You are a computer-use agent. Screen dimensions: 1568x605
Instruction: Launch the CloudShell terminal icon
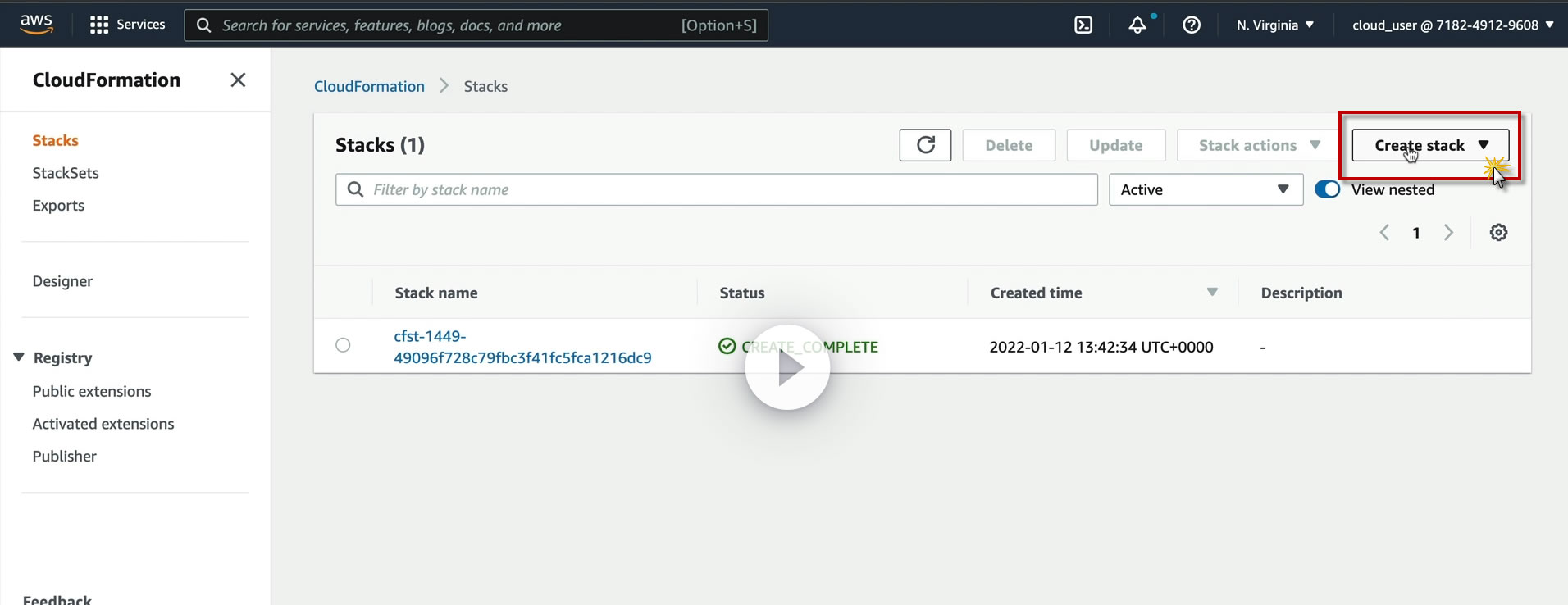[1083, 25]
